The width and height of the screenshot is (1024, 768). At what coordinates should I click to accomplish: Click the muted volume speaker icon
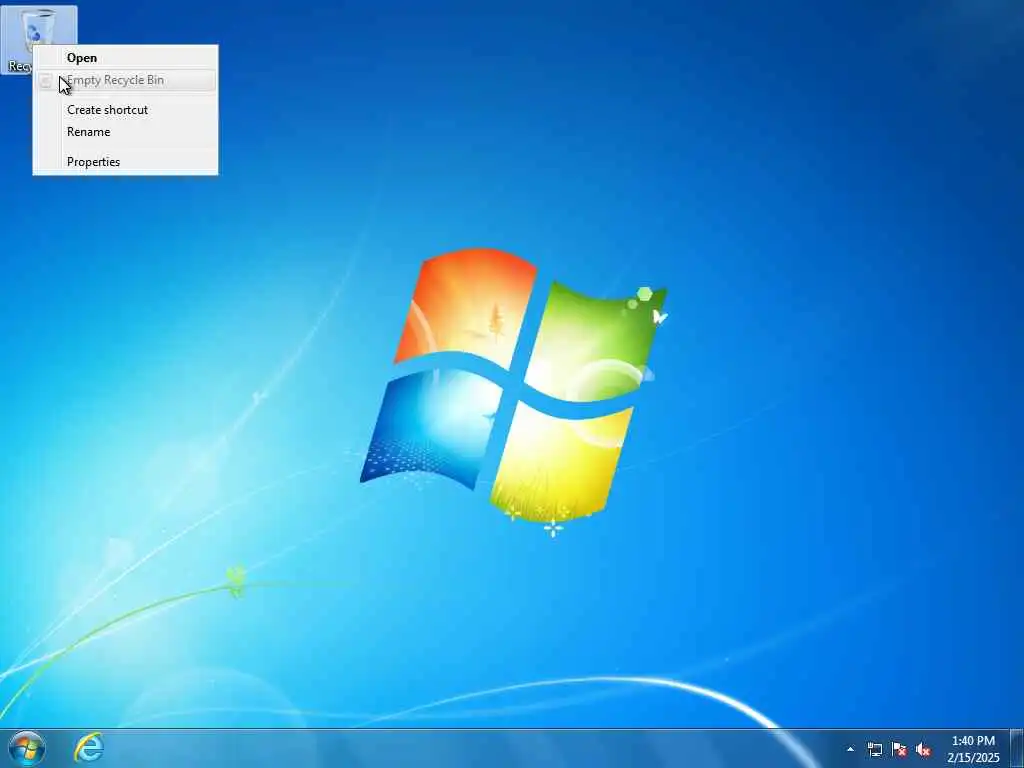(923, 750)
